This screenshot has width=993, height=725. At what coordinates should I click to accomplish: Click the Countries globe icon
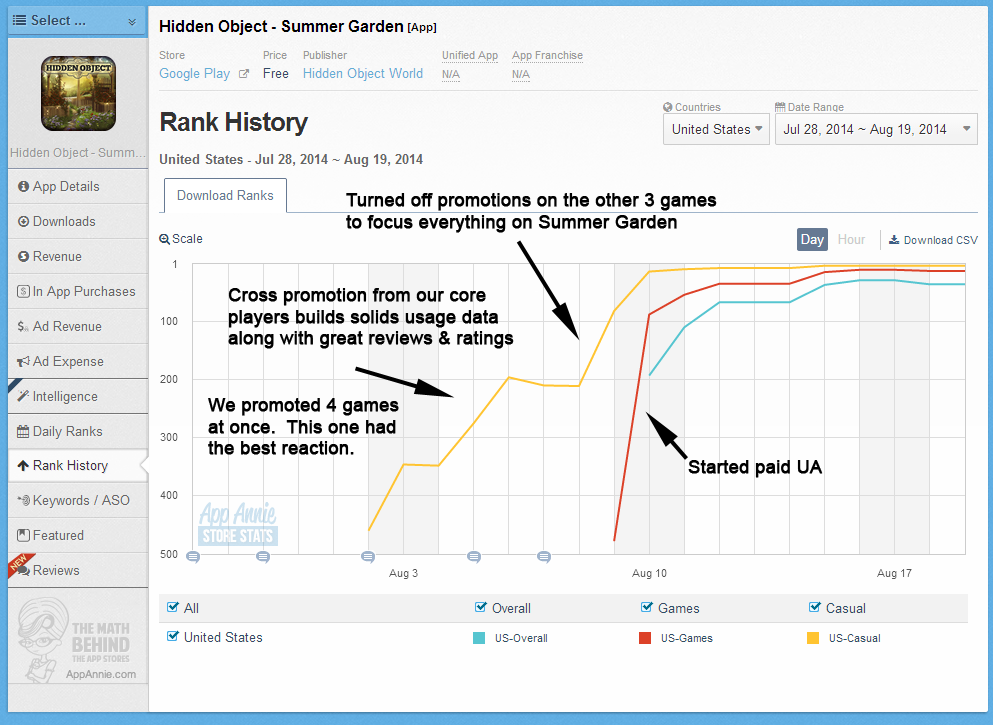pos(667,107)
